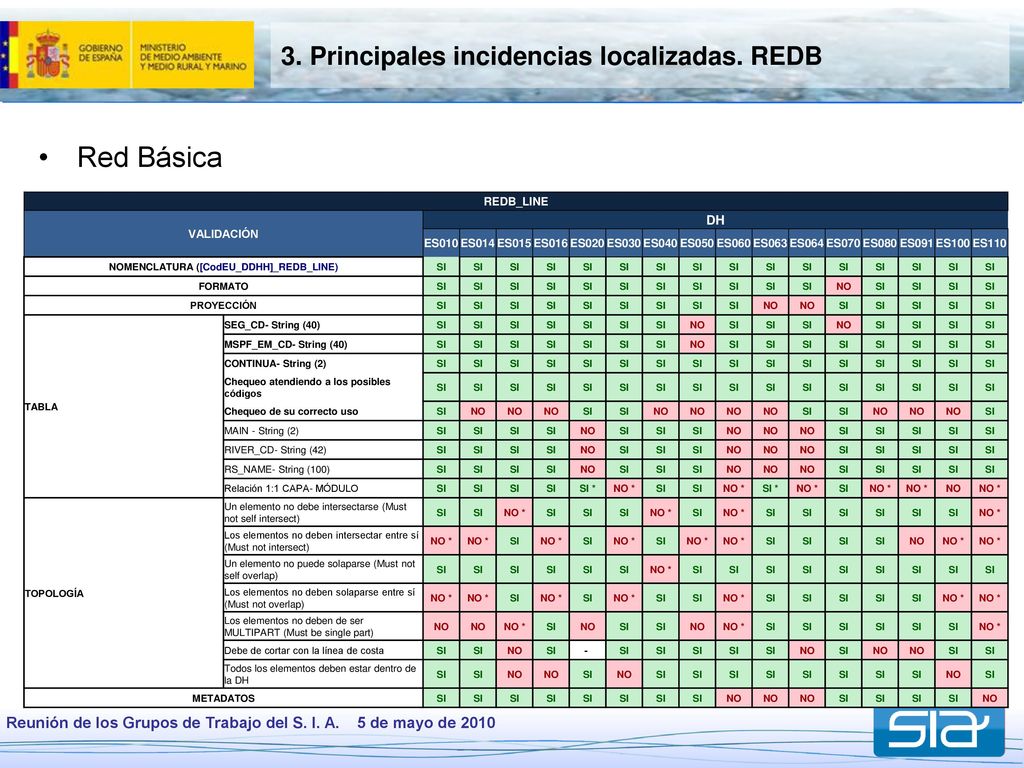Image resolution: width=1024 pixels, height=768 pixels.
Task: Click the 'NOMENCLATURA ([CodEU_DDHH]_REDB_LINE)' row label
Action: click(x=223, y=266)
